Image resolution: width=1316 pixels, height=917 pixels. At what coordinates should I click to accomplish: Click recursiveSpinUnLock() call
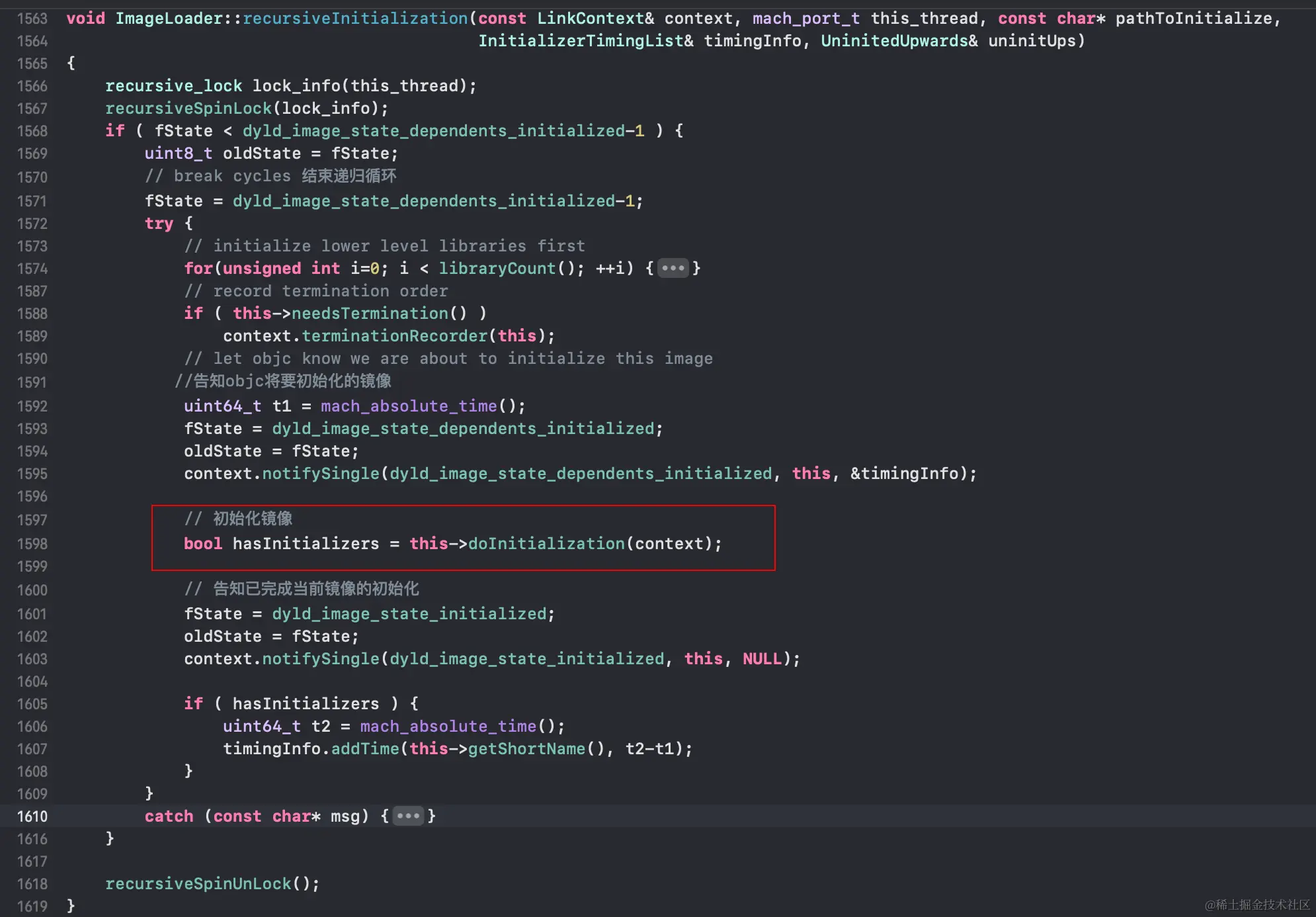tap(212, 884)
